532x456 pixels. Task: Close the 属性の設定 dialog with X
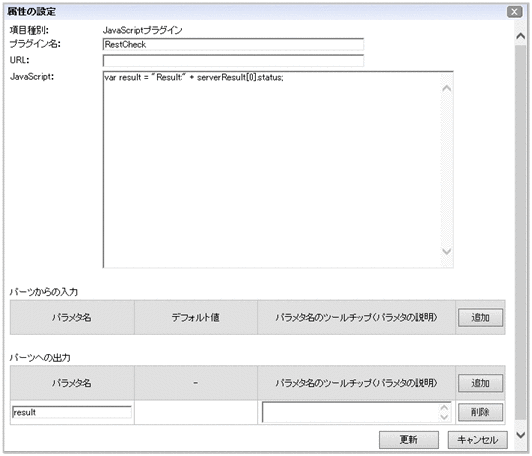(514, 12)
